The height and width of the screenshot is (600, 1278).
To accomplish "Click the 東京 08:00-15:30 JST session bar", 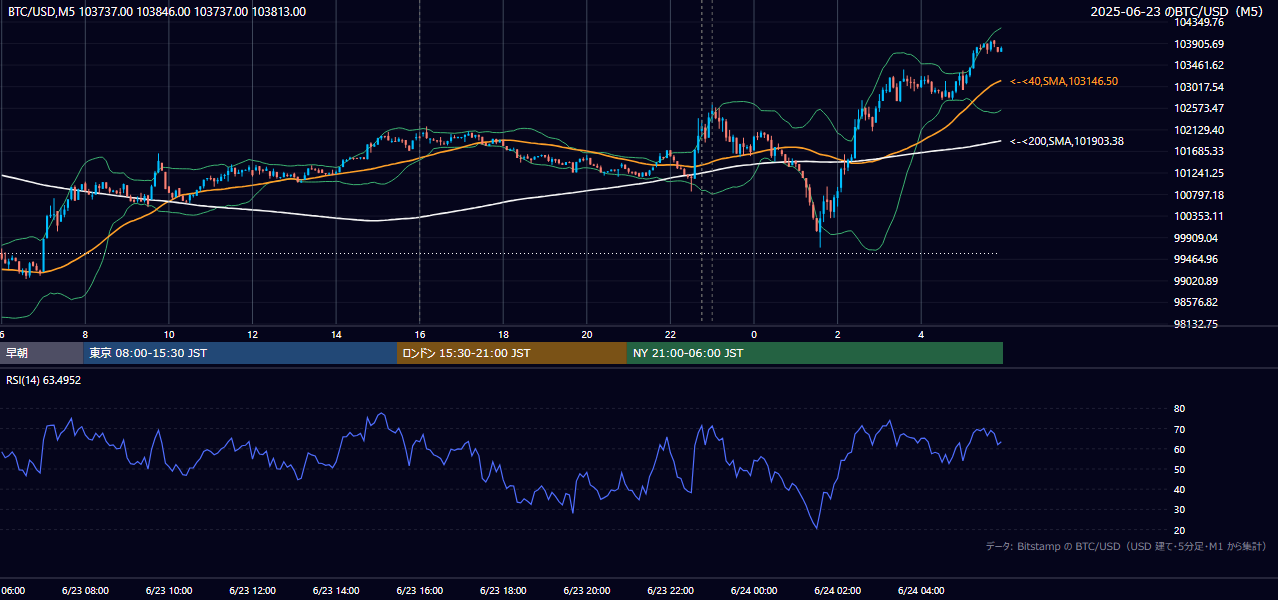I will [240, 353].
